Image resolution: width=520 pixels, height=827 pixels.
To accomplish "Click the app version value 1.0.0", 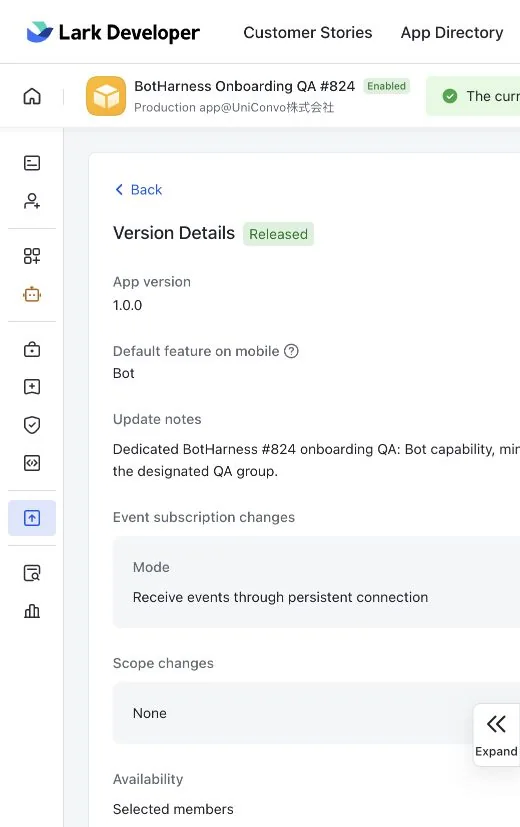I will tap(127, 305).
